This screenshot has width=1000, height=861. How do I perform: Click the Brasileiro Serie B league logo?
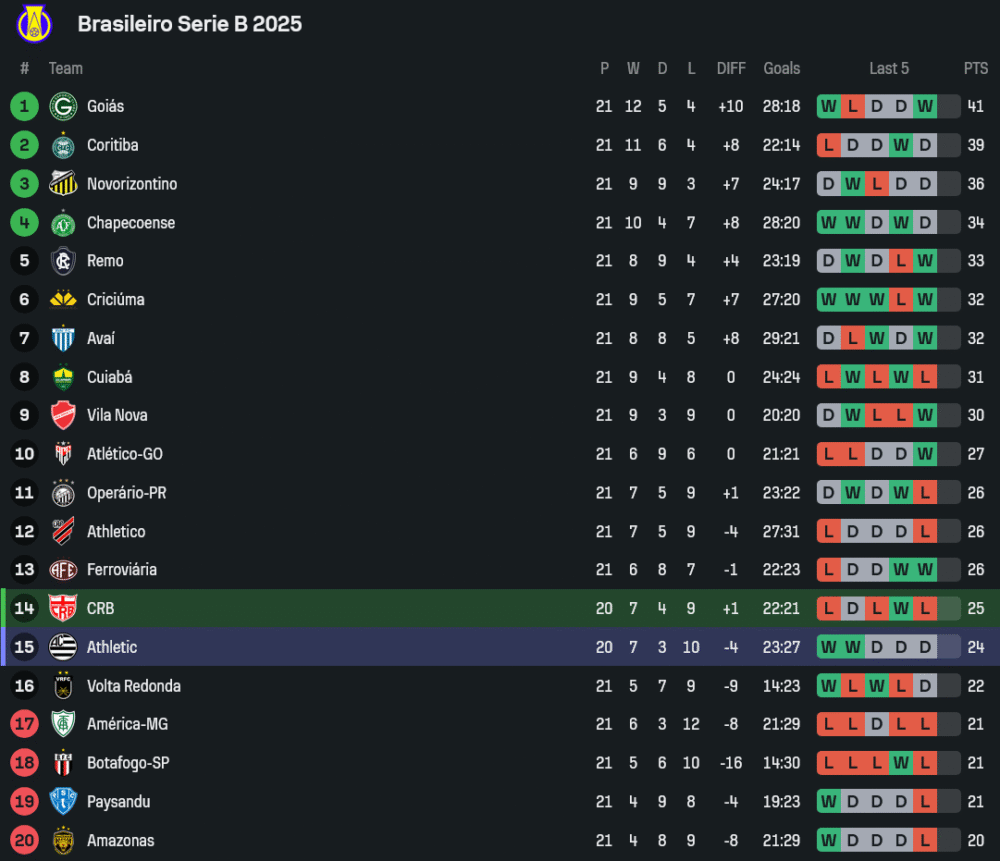click(x=35, y=24)
